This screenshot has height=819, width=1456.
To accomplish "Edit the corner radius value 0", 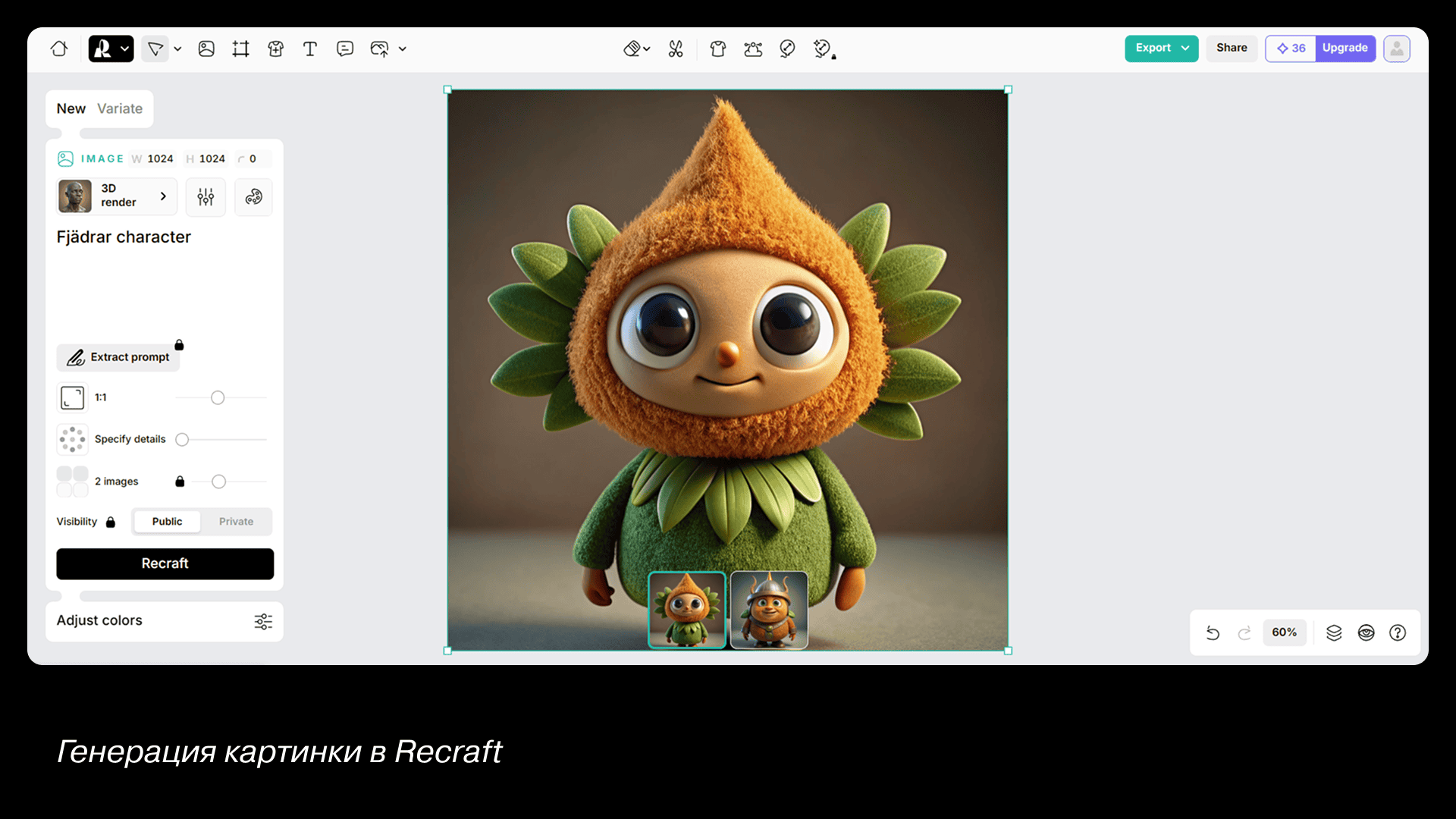I will (253, 158).
